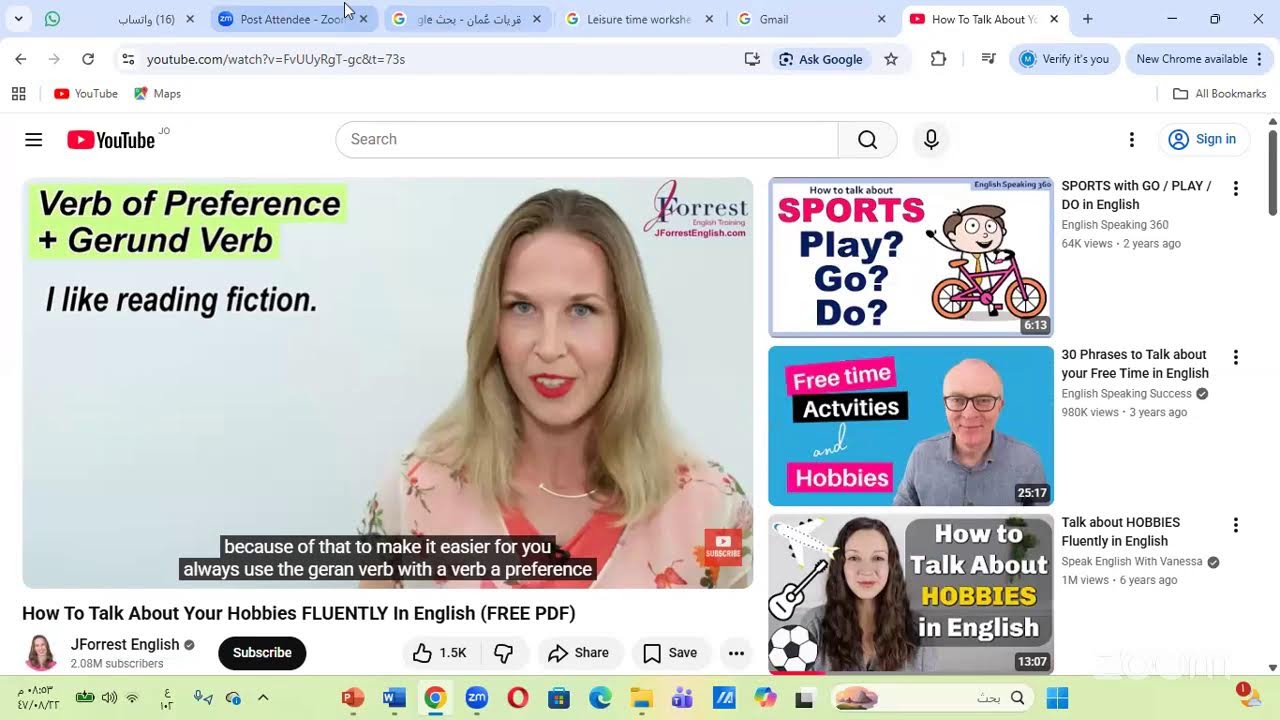
Task: Switch to the Gmail tab
Action: point(812,19)
